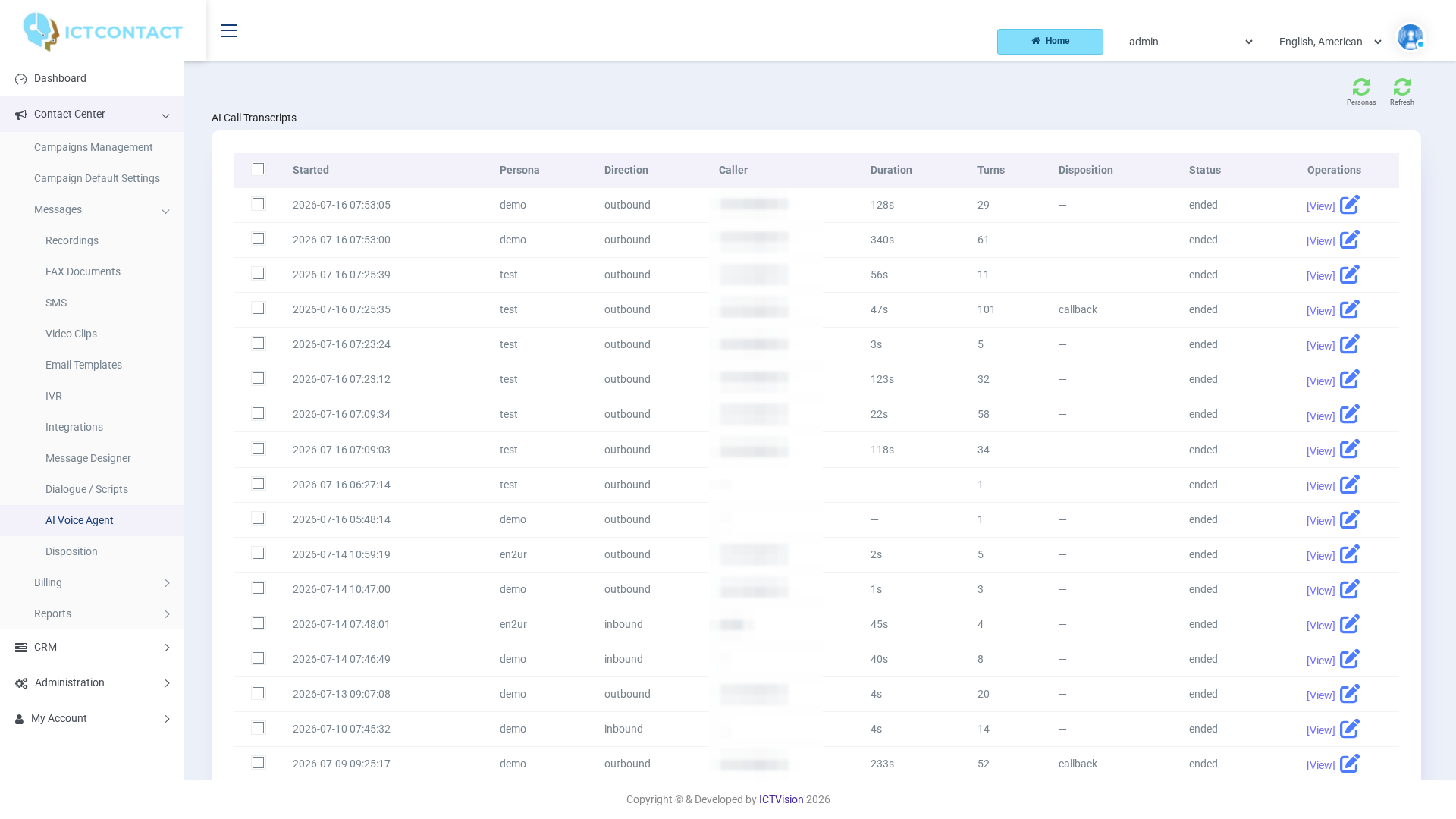
Task: View transcript for call 2026-07-09 09:25:17
Action: pyautogui.click(x=1320, y=765)
